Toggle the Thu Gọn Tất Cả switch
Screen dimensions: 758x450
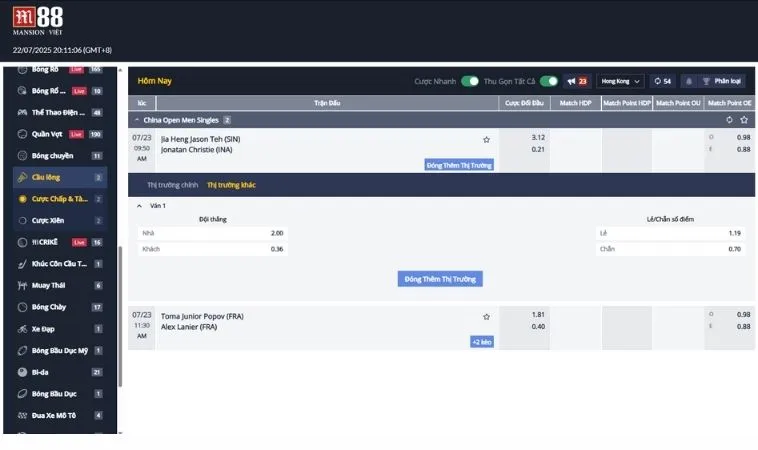[548, 81]
